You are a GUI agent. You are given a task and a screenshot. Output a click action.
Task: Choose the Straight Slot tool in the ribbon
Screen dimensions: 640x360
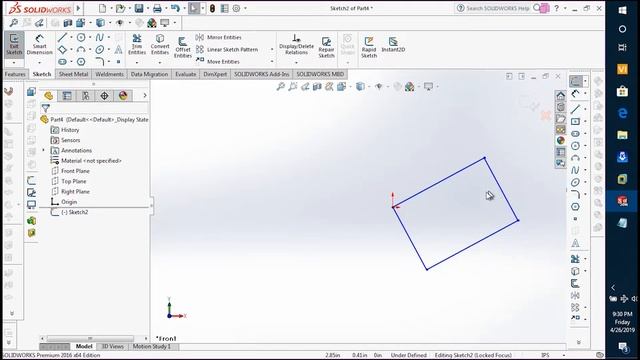[x=62, y=62]
